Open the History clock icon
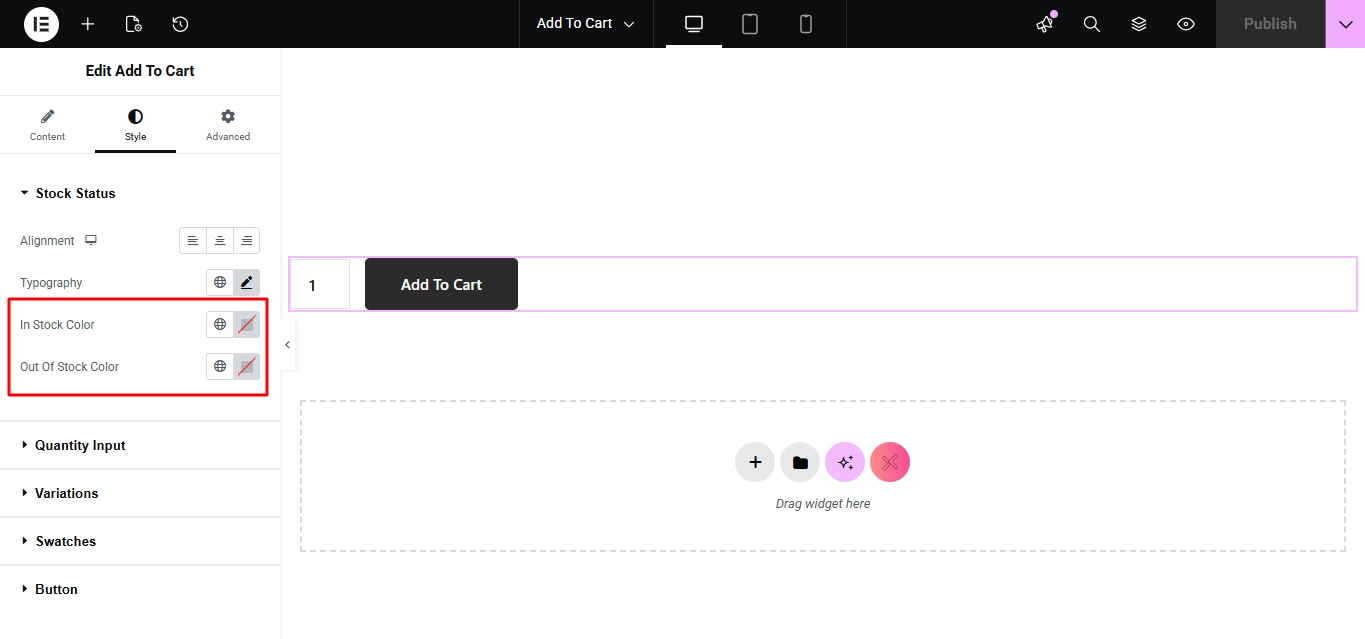The width and height of the screenshot is (1365, 639). [x=180, y=24]
